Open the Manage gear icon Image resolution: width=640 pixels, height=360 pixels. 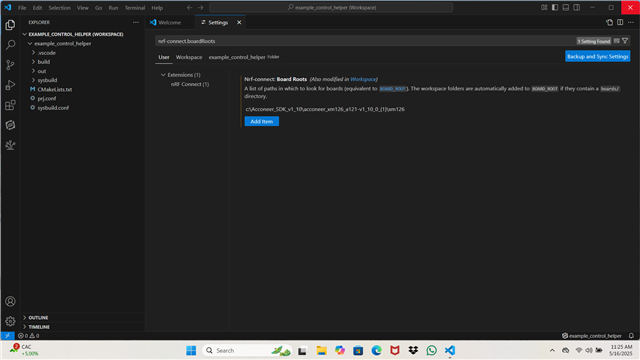point(10,321)
